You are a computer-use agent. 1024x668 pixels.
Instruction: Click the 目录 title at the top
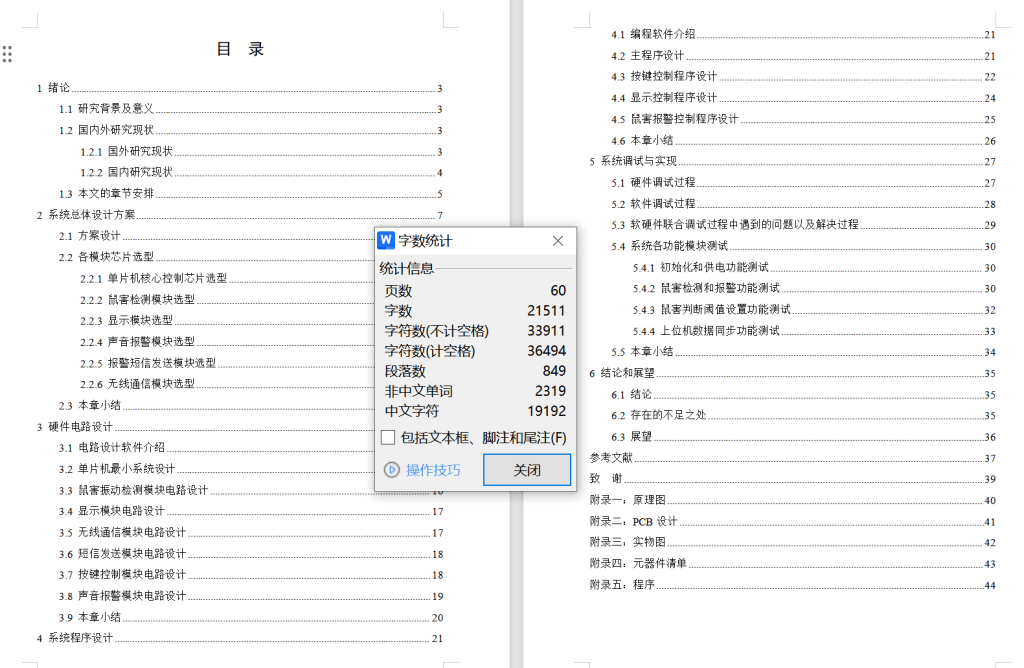tap(241, 47)
